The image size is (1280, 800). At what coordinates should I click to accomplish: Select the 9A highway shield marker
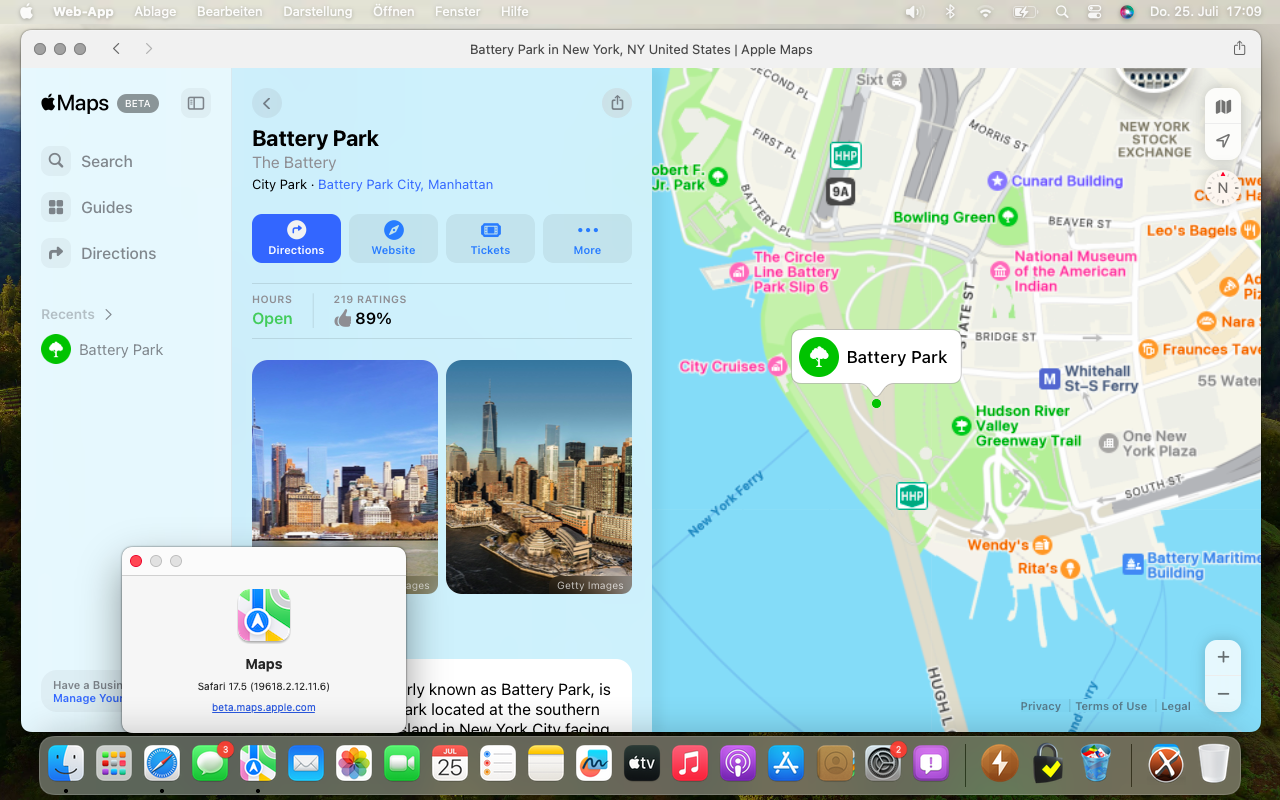840,192
